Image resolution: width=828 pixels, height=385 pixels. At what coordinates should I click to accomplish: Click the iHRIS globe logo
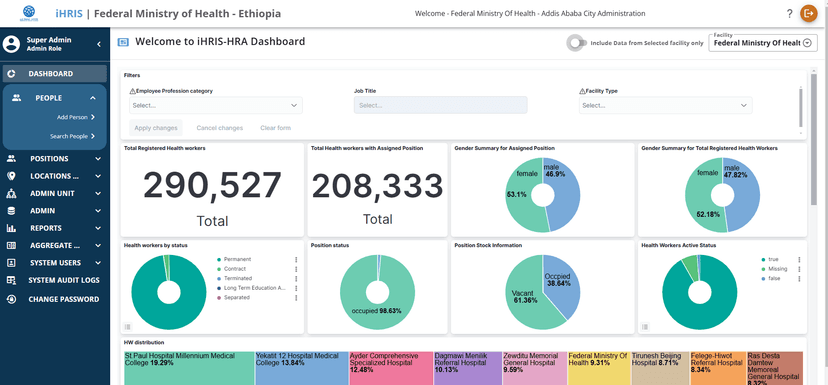(x=28, y=13)
